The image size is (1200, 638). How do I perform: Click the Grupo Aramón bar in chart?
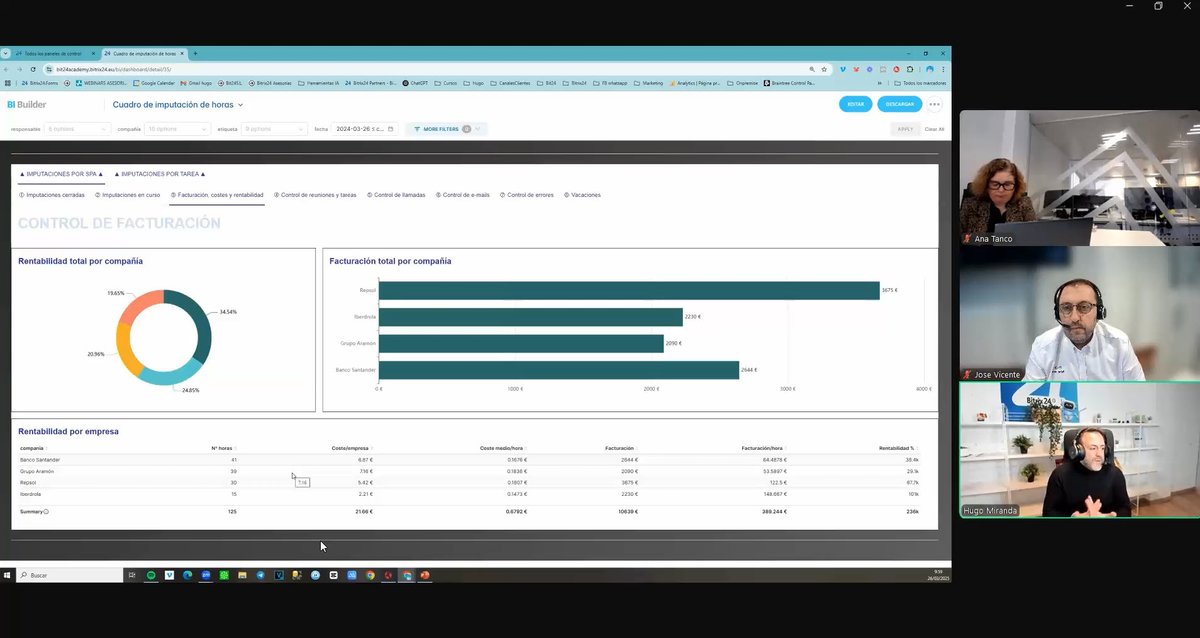pyautogui.click(x=521, y=344)
